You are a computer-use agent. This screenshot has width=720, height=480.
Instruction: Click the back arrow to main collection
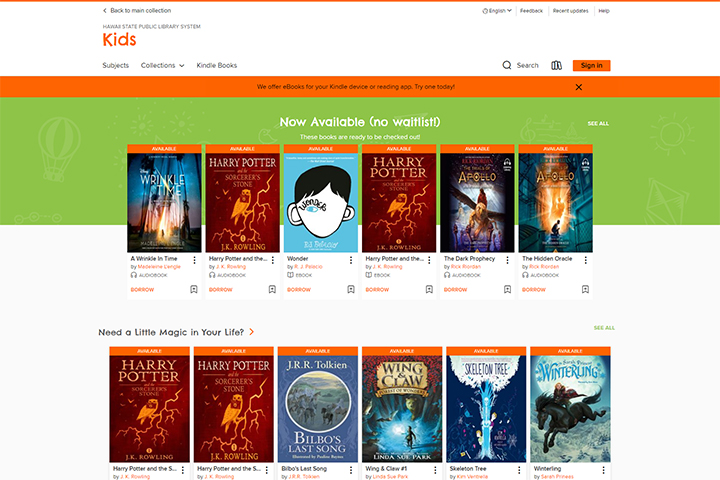tap(105, 11)
